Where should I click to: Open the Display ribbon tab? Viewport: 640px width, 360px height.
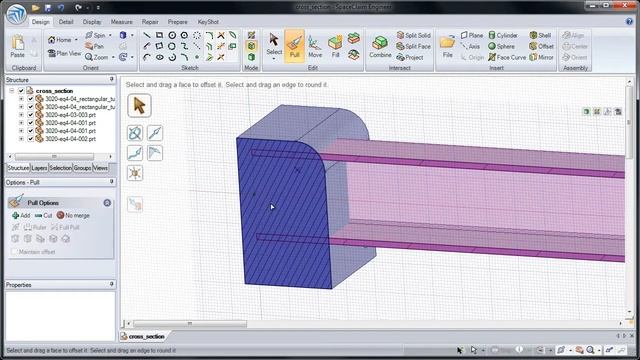click(92, 22)
